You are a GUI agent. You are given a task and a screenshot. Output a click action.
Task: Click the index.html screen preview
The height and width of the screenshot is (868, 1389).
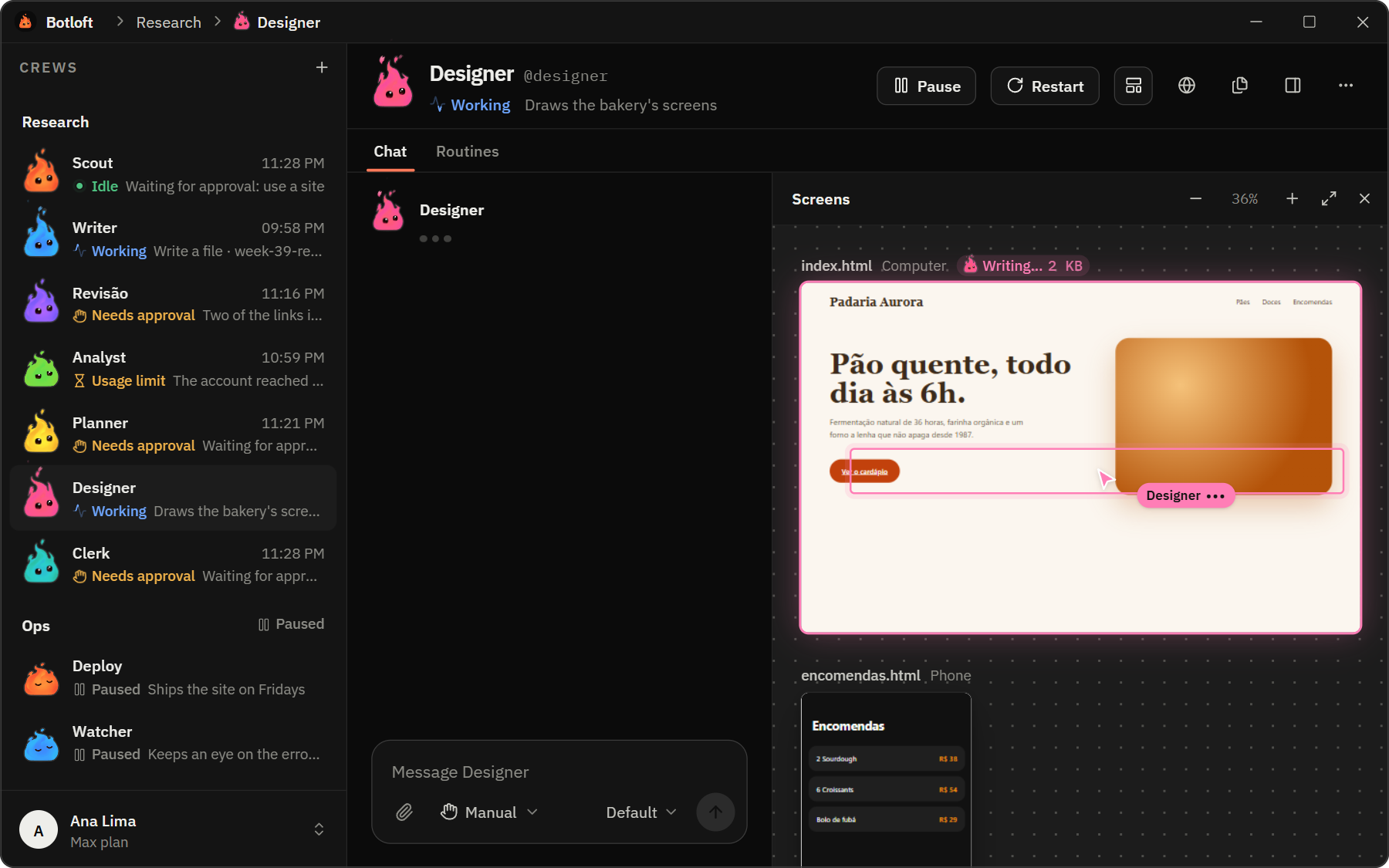(1080, 458)
